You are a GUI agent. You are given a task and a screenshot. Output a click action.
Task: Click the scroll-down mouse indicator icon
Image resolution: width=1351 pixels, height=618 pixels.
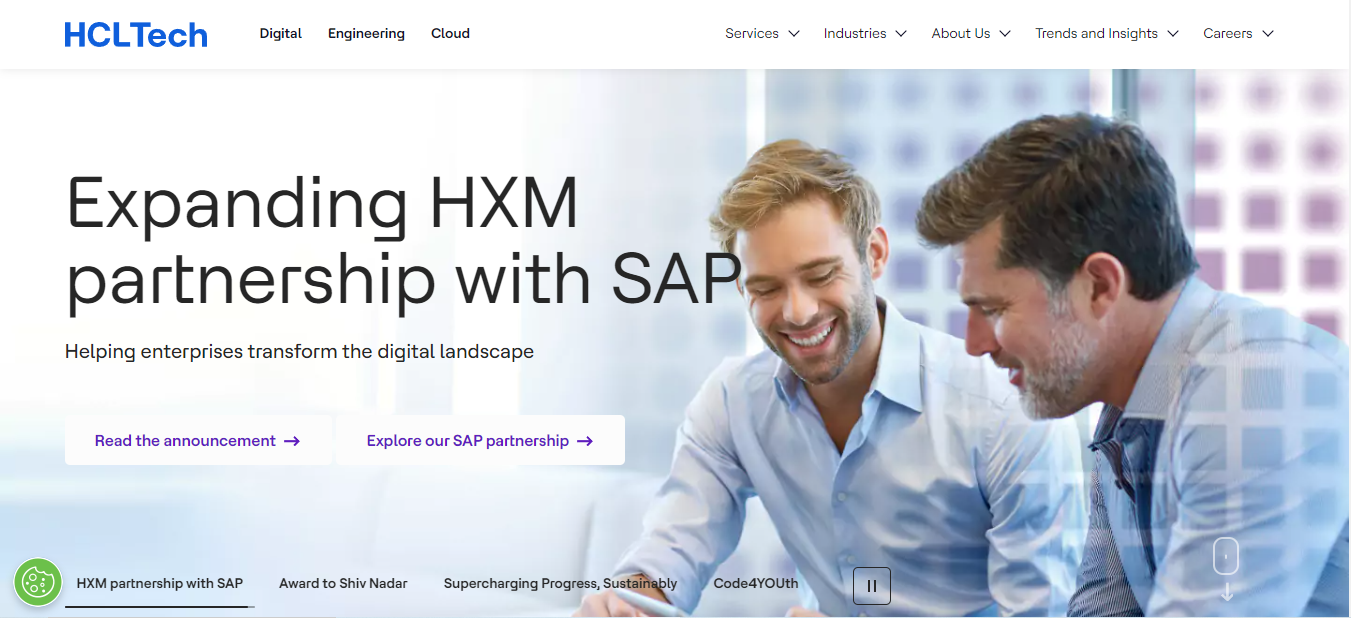click(x=1227, y=556)
